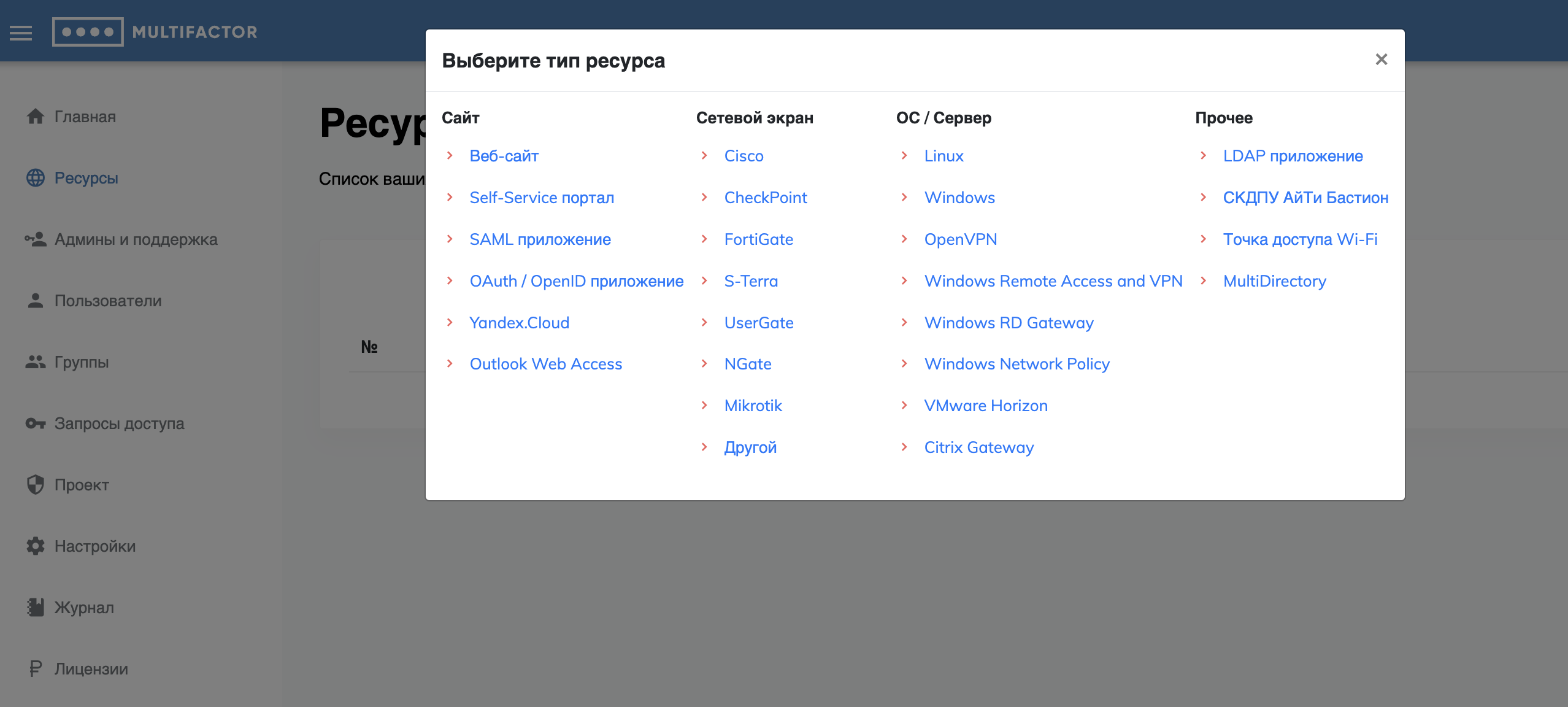Click the shield icon beside Проект
This screenshot has height=707, width=1568.
pyautogui.click(x=36, y=485)
